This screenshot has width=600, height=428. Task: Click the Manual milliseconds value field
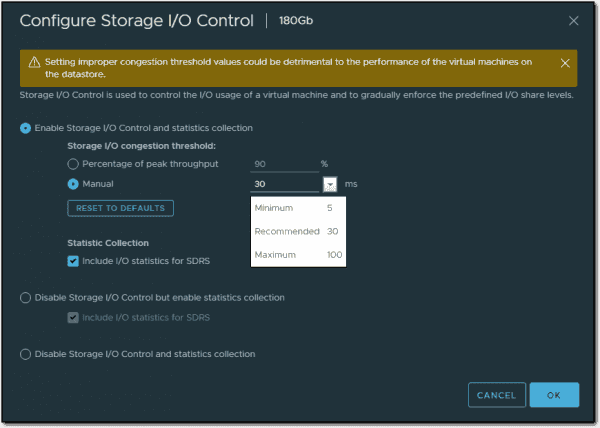282,184
